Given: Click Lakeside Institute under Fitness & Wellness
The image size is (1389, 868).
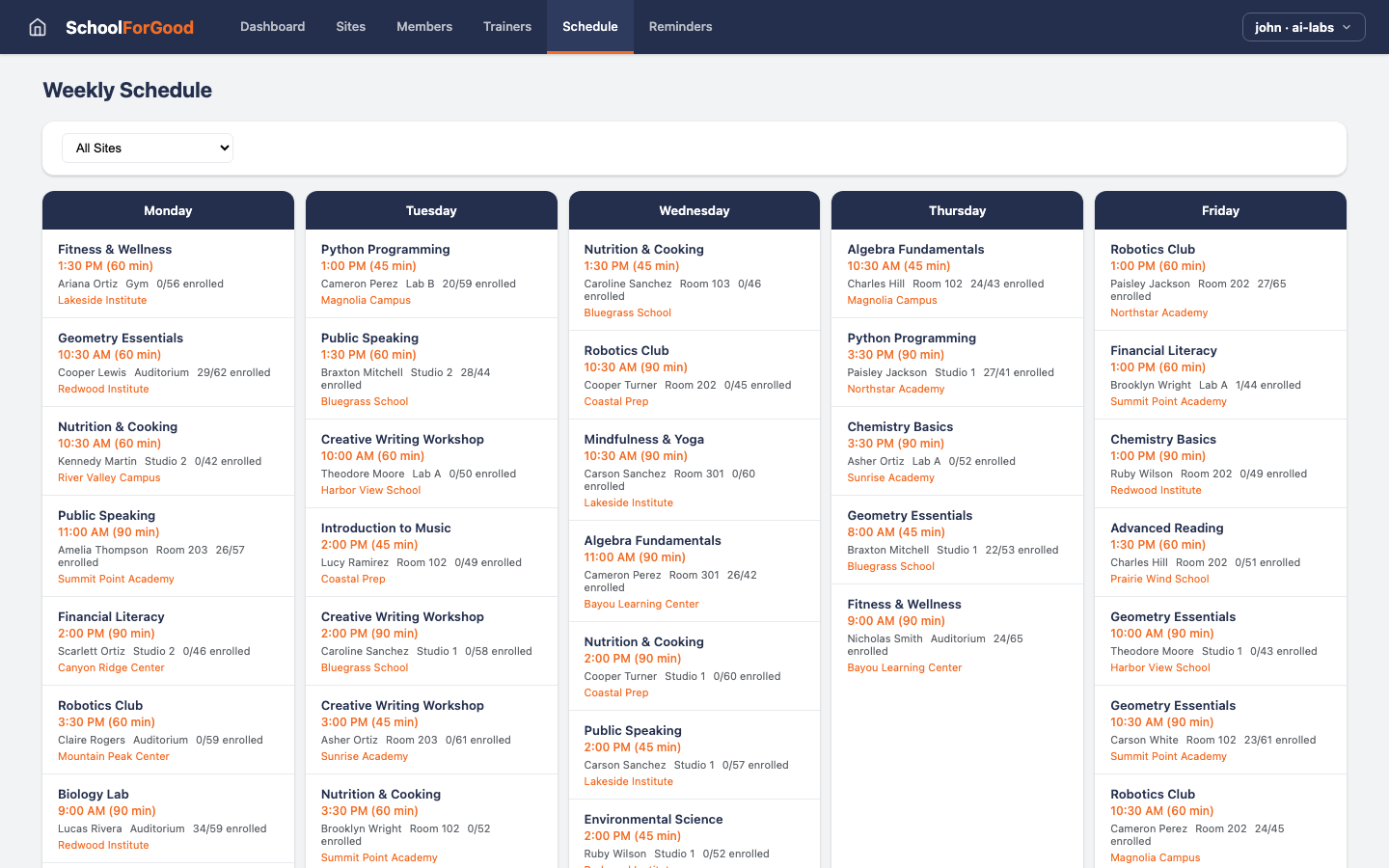Looking at the screenshot, I should pos(102,300).
